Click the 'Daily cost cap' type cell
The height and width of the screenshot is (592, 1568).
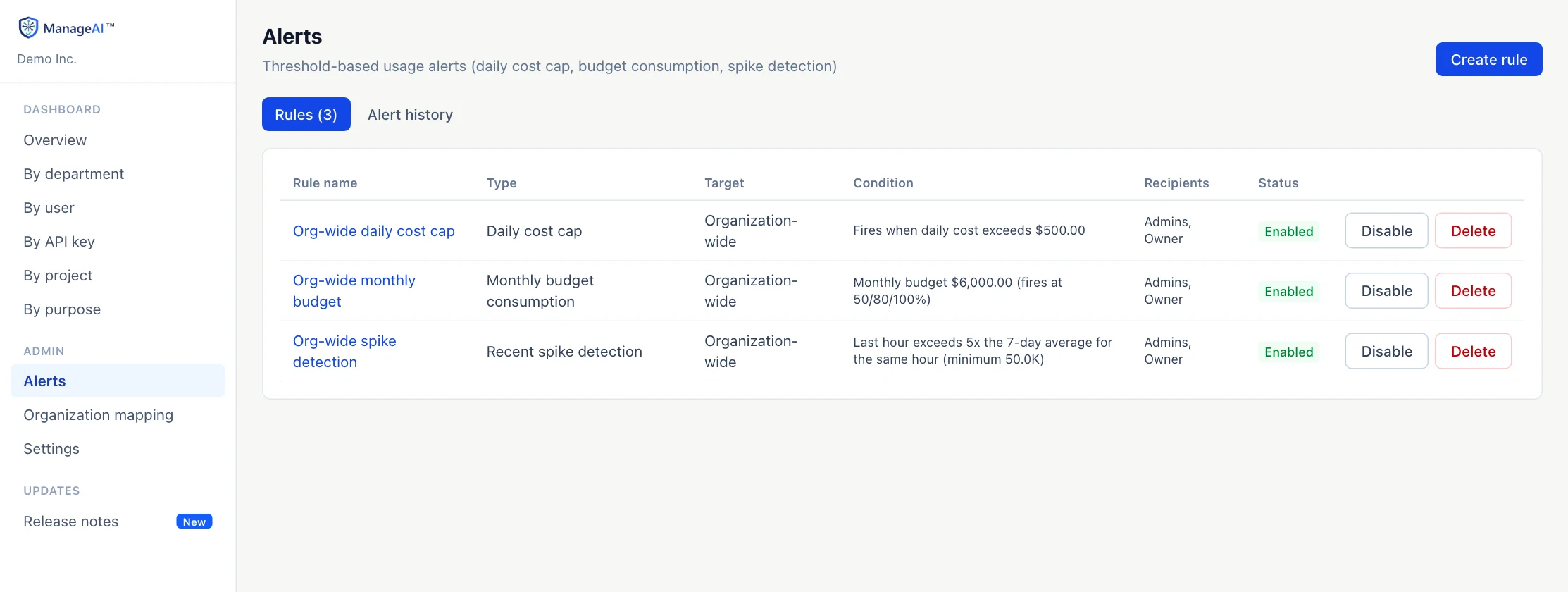click(534, 231)
